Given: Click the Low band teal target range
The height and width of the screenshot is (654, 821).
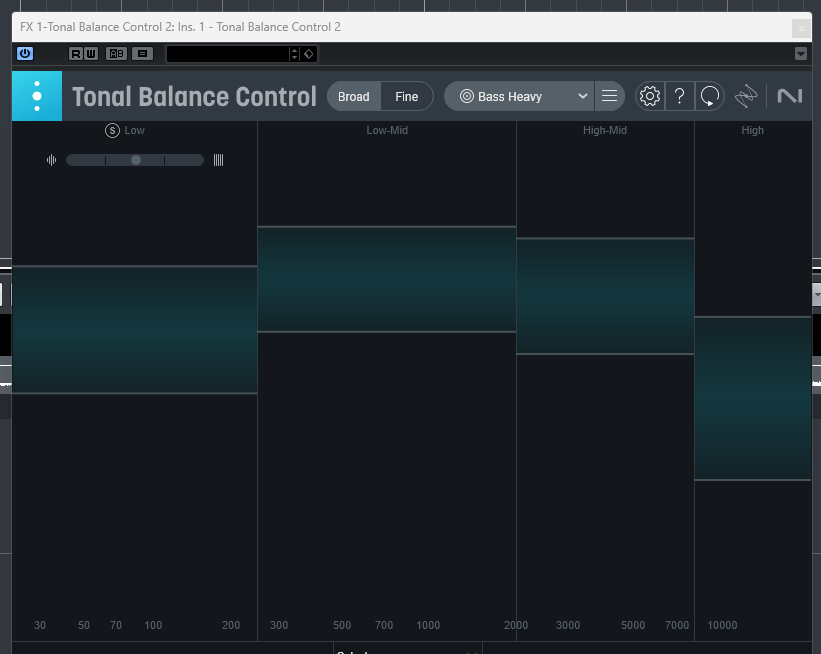Looking at the screenshot, I should point(135,329).
